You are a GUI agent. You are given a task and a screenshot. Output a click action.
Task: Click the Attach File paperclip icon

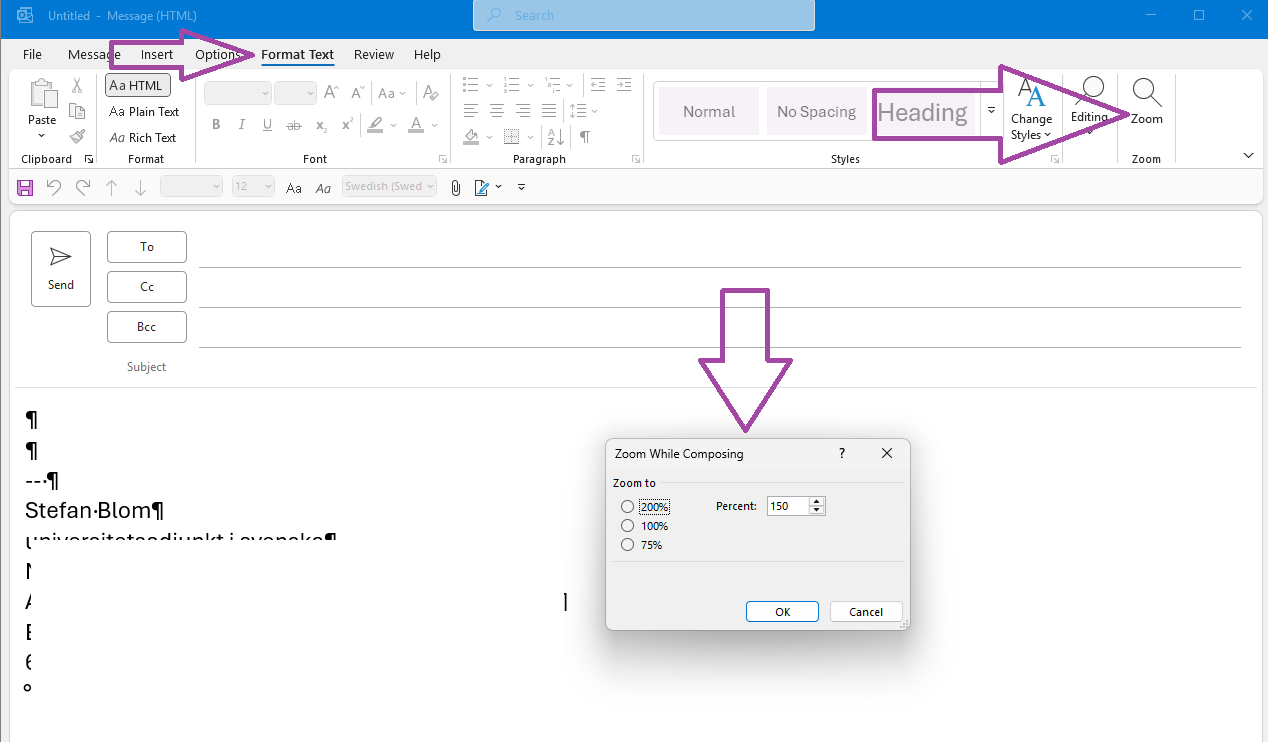[x=456, y=187]
